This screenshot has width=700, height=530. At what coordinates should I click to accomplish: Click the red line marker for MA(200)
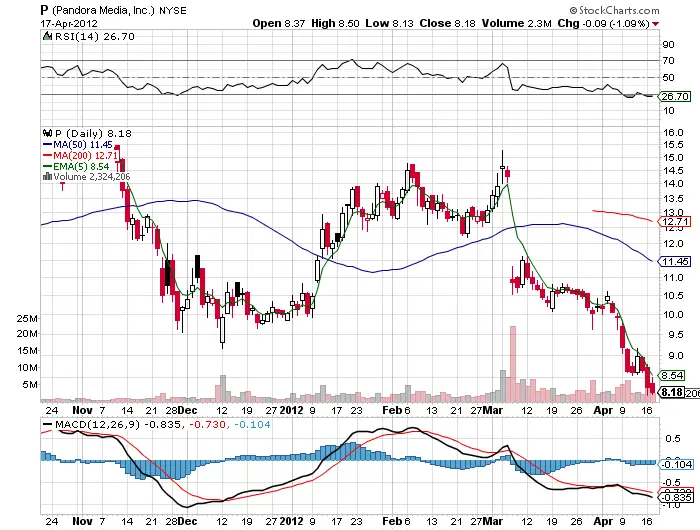47,155
